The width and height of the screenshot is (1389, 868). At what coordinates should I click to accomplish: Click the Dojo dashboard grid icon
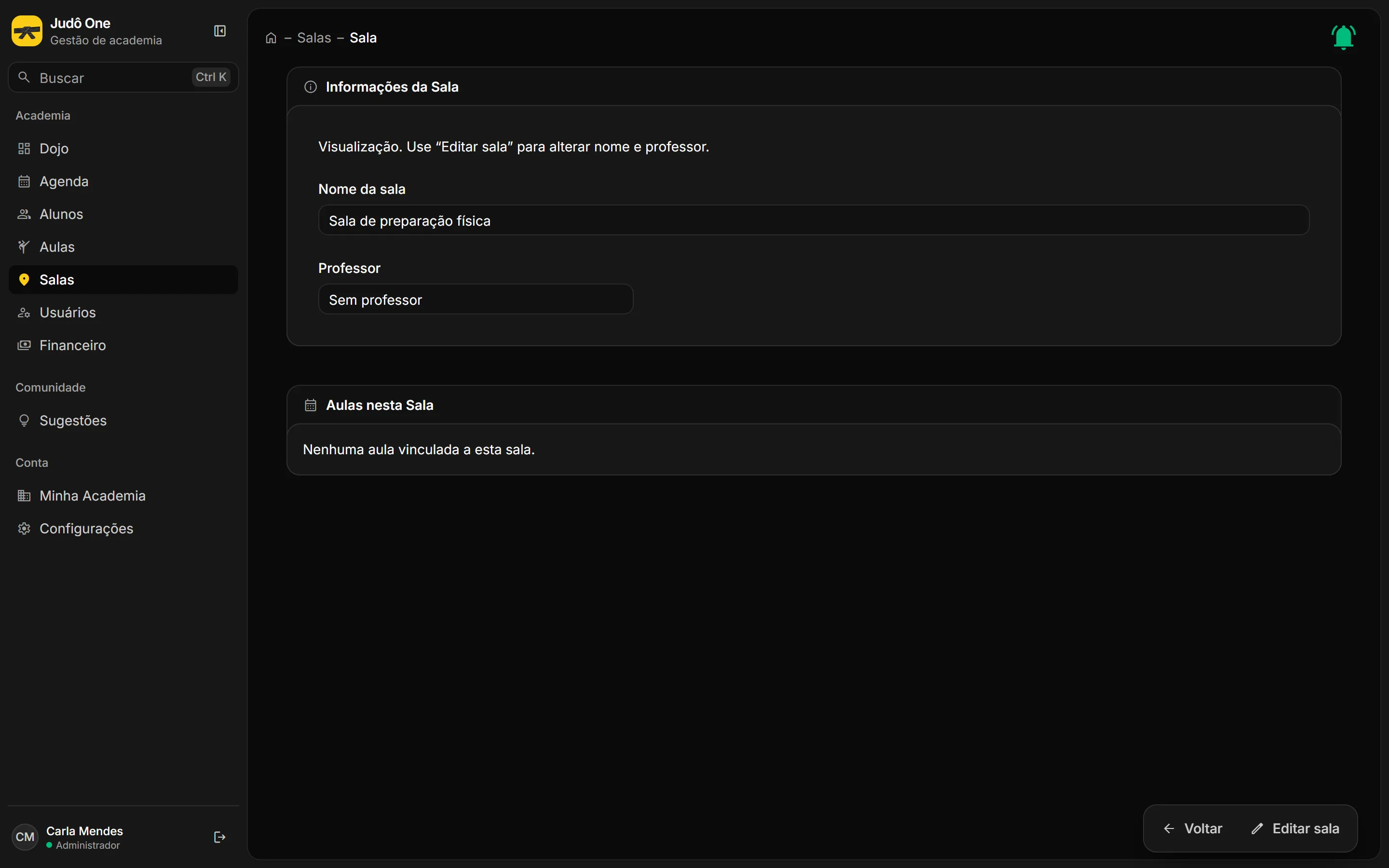[24, 149]
